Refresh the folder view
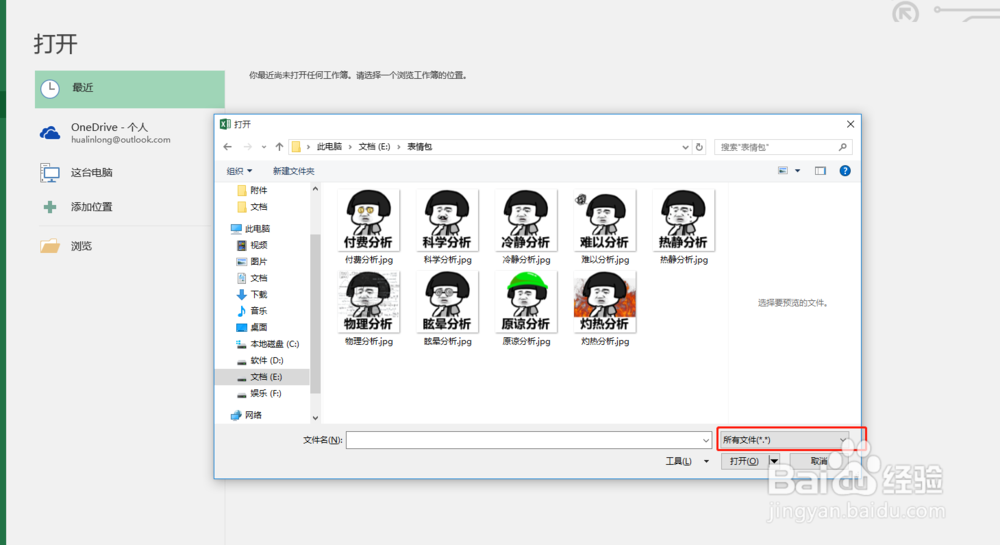 pyautogui.click(x=699, y=147)
